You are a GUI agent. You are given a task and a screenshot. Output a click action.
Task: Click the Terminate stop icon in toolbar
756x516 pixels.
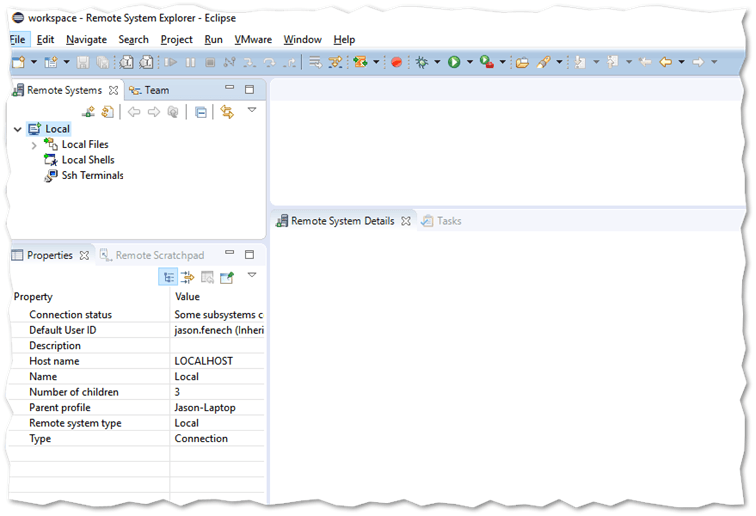pyautogui.click(x=210, y=62)
